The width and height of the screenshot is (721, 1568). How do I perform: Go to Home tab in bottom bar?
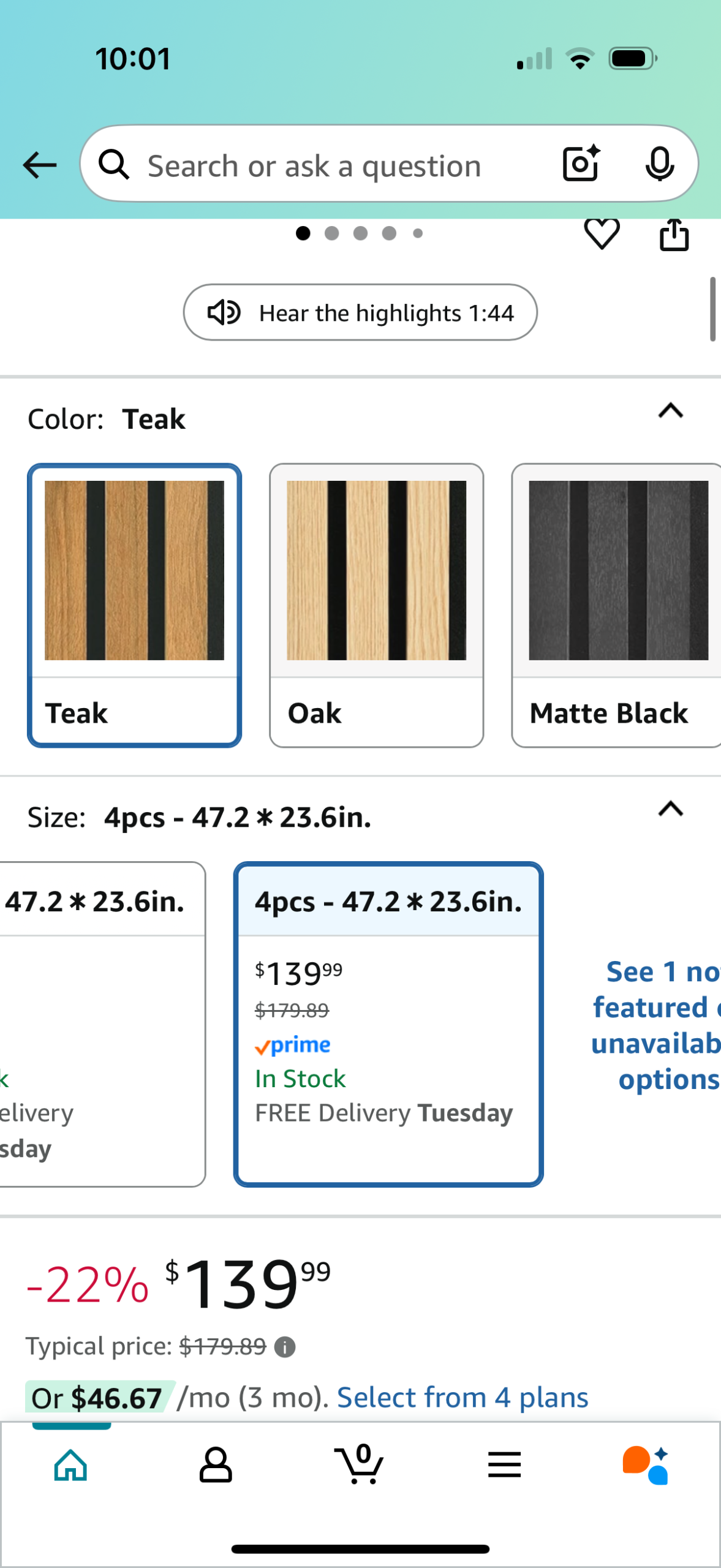(x=71, y=1464)
